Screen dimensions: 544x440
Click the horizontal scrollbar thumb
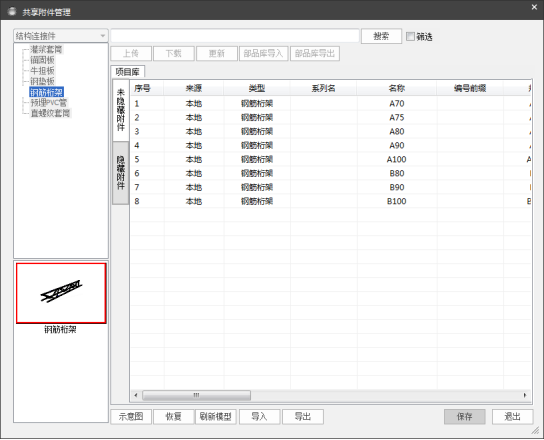tap(196, 395)
